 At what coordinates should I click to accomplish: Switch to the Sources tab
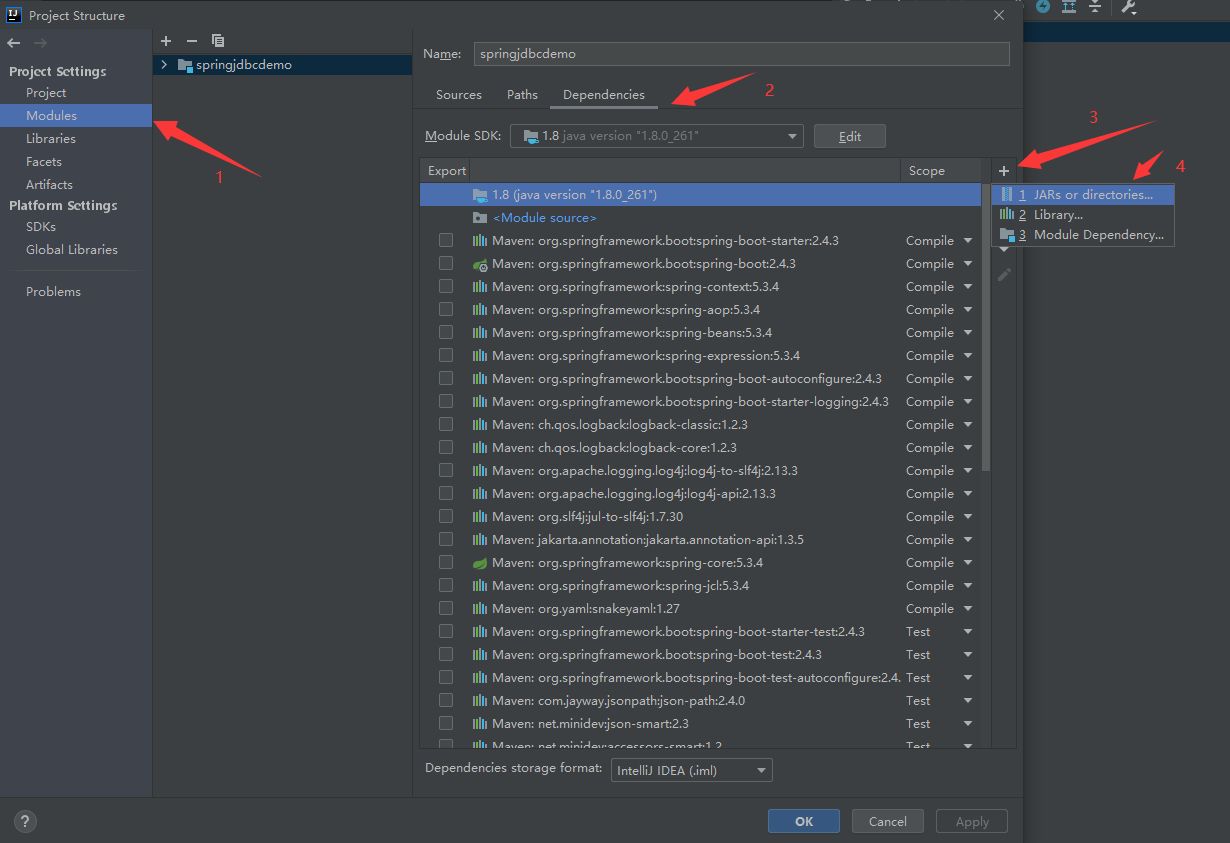pyautogui.click(x=459, y=95)
